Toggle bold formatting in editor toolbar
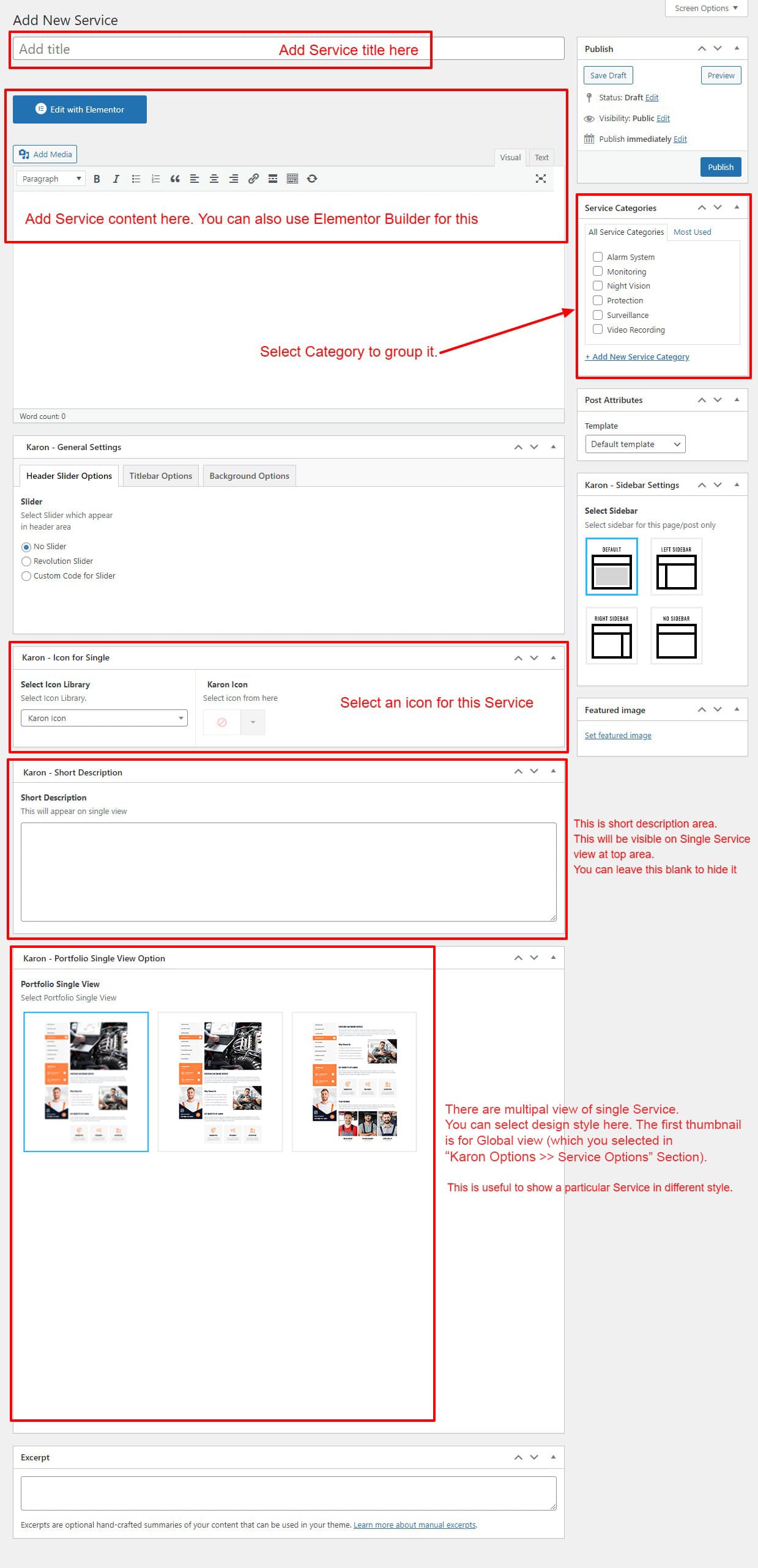The image size is (758, 1568). (x=97, y=179)
